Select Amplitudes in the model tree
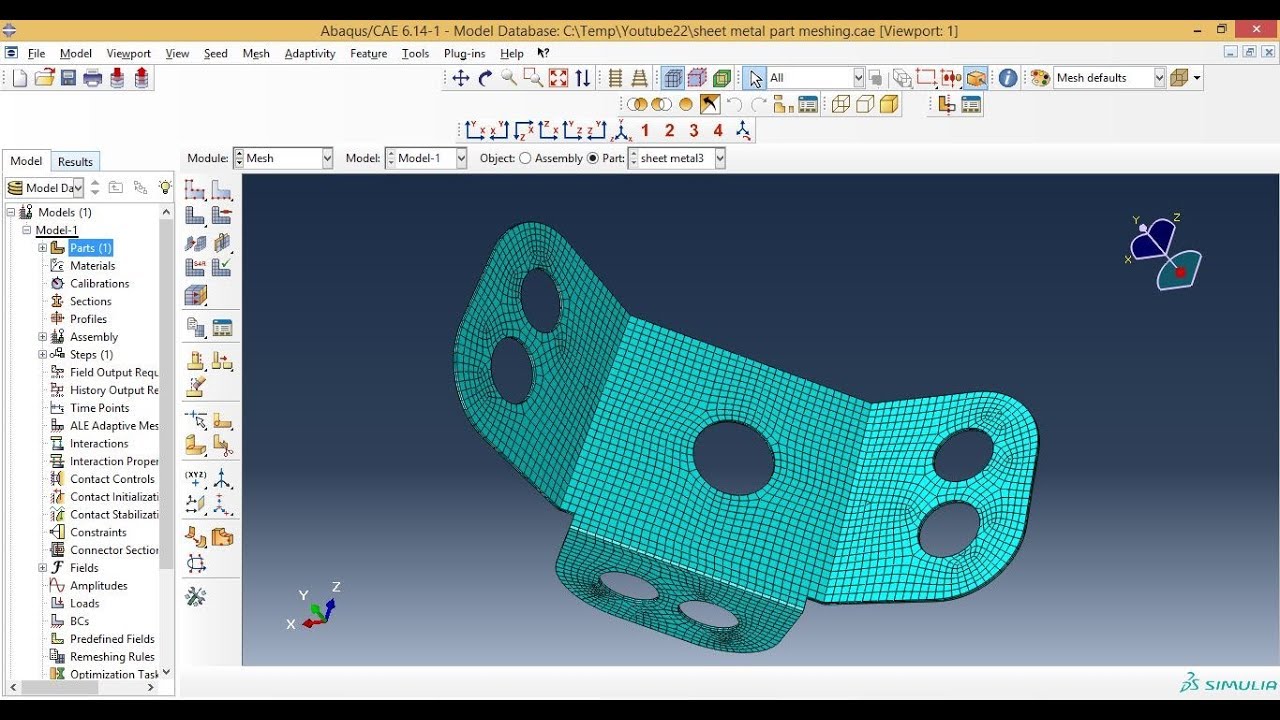 99,586
